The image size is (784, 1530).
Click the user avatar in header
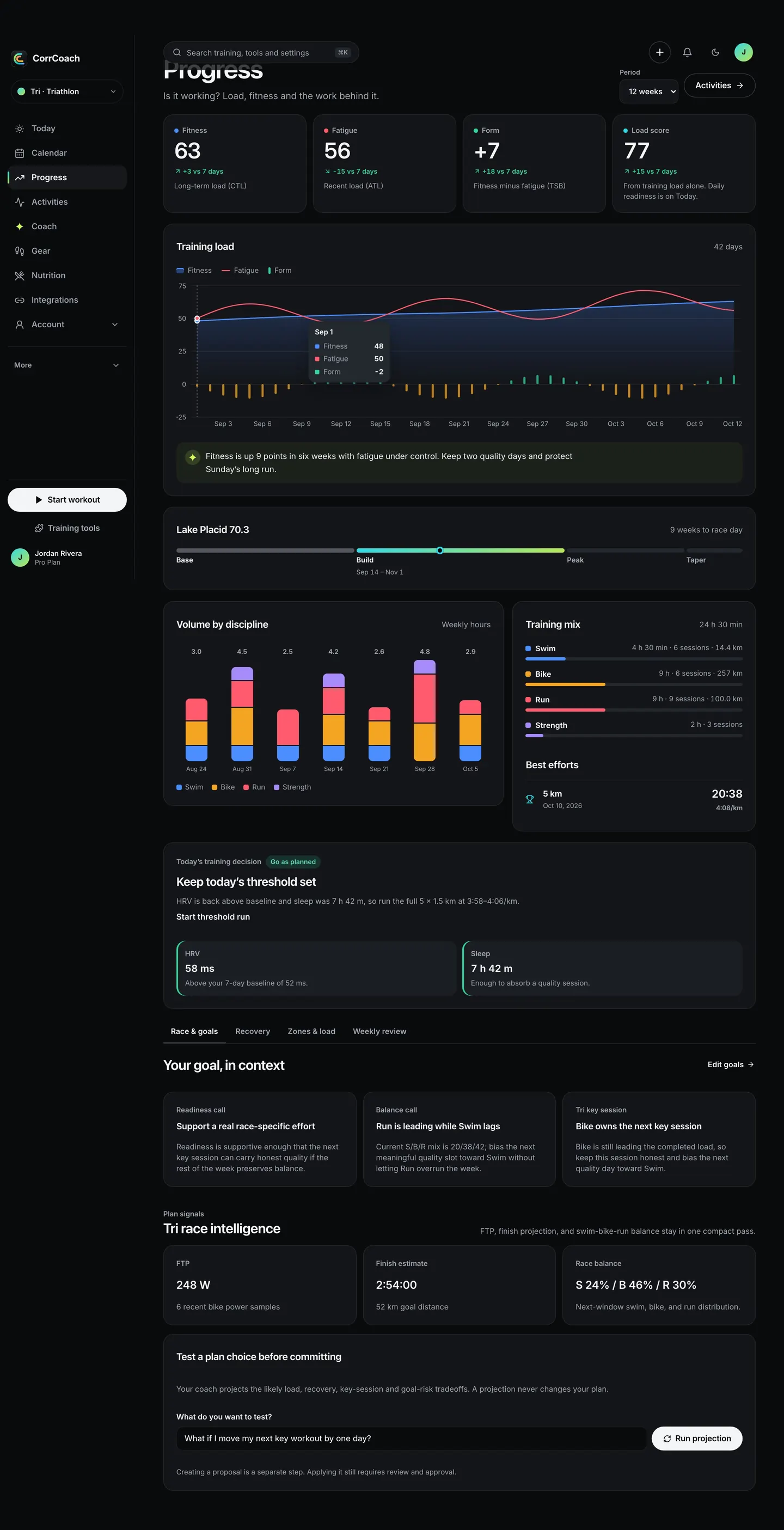pyautogui.click(x=743, y=52)
